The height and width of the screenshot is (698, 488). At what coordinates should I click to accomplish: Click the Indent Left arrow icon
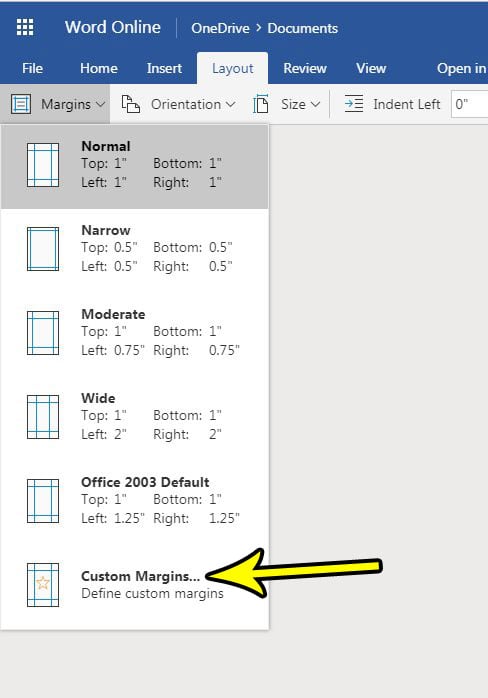point(354,104)
